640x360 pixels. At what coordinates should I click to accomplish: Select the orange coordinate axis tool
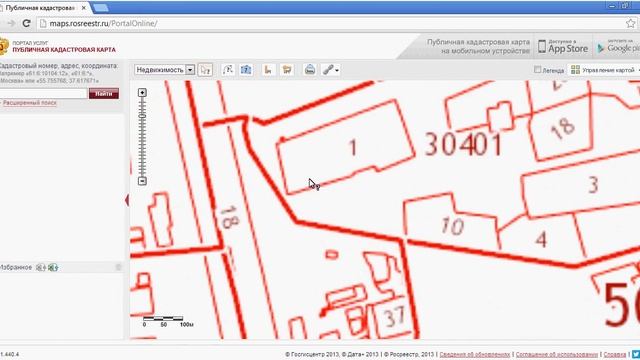click(x=268, y=70)
